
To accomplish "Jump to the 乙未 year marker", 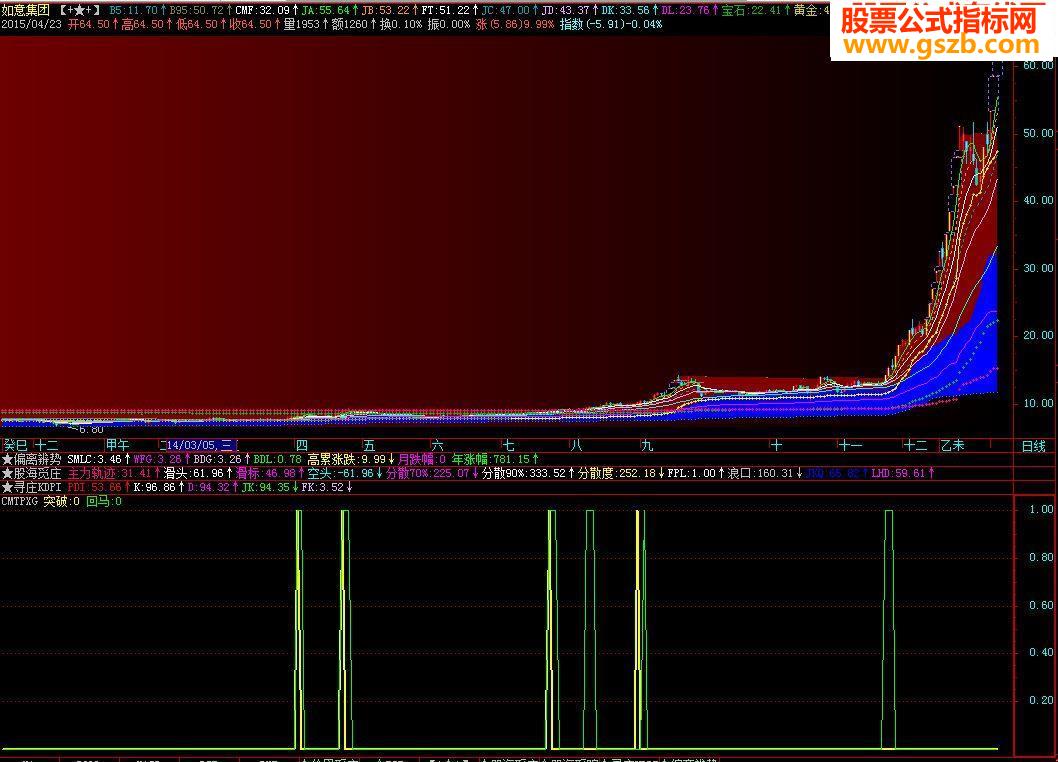I will 951,445.
